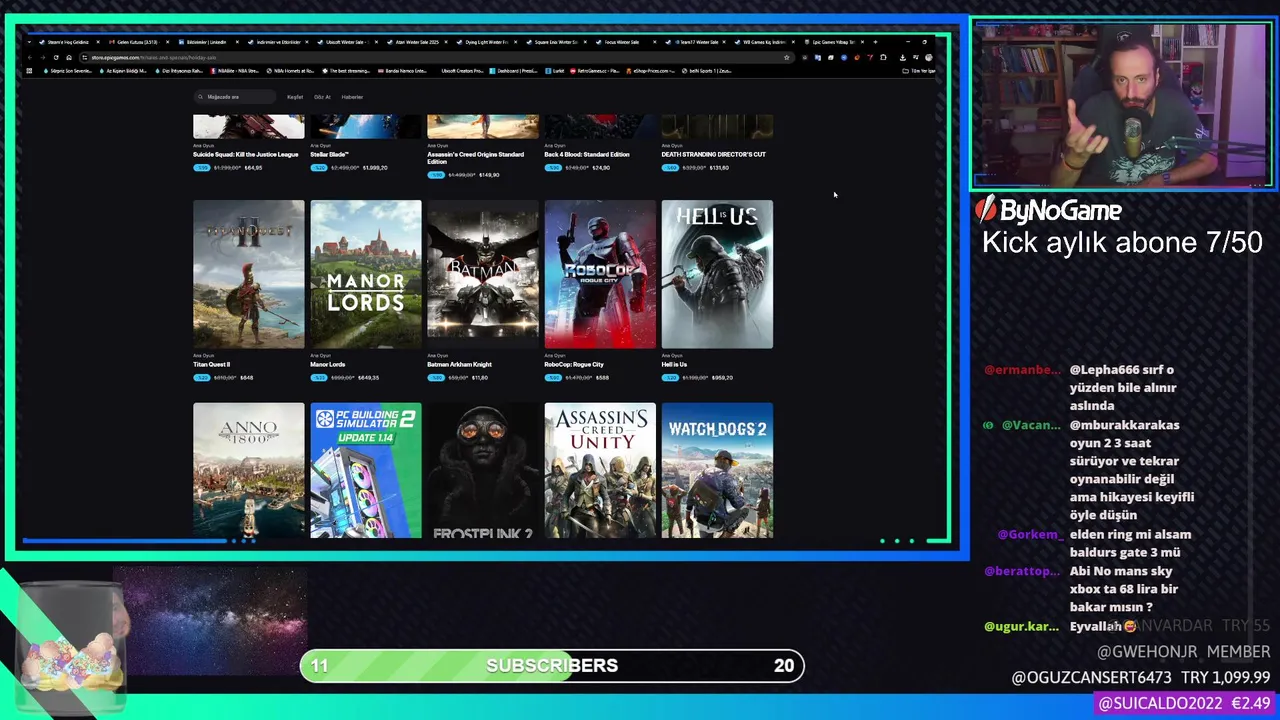This screenshot has width=1280, height=720.
Task: Go back using the browser back arrow
Action: click(30, 57)
